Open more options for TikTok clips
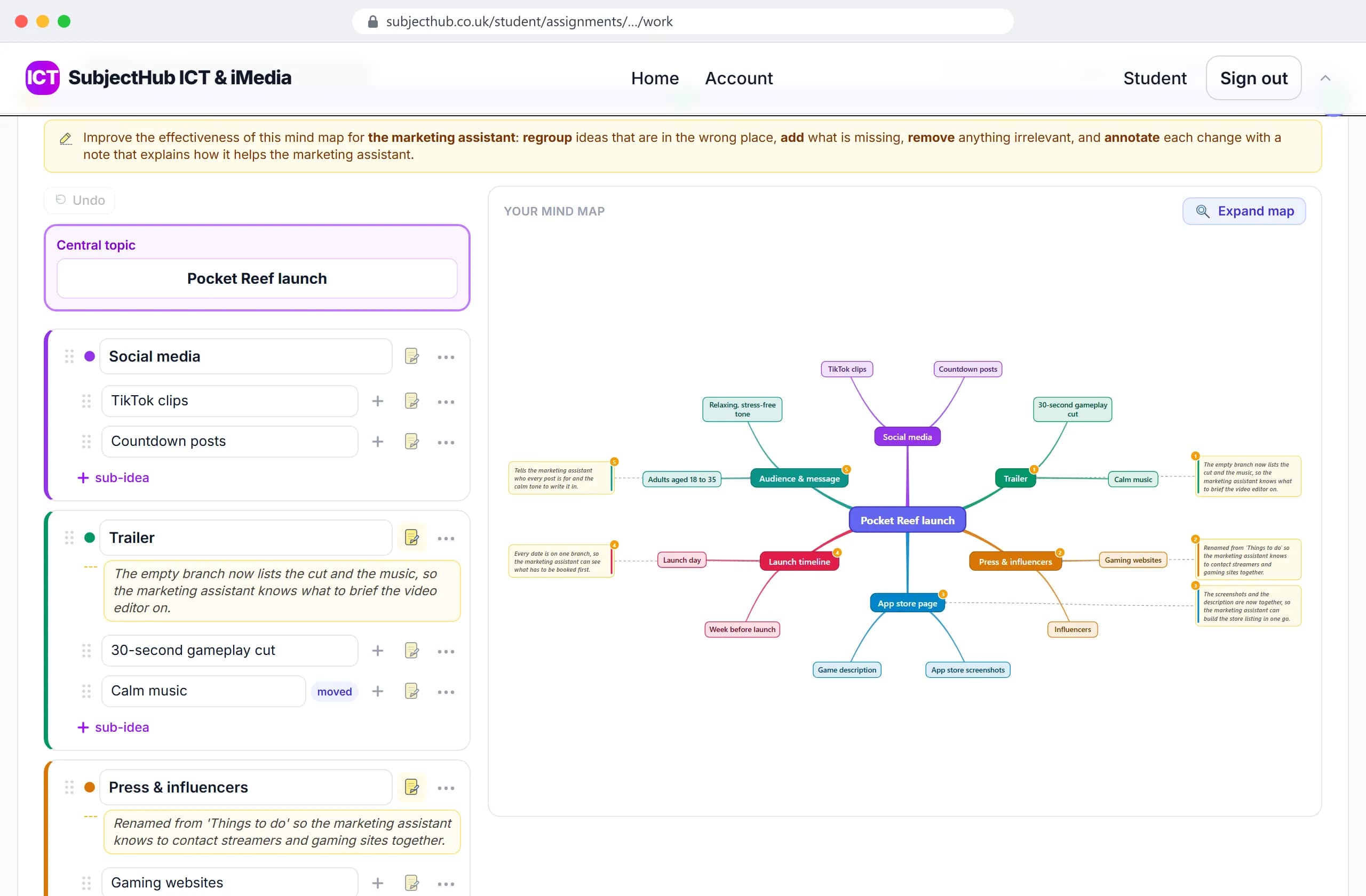1366x896 pixels. [446, 402]
